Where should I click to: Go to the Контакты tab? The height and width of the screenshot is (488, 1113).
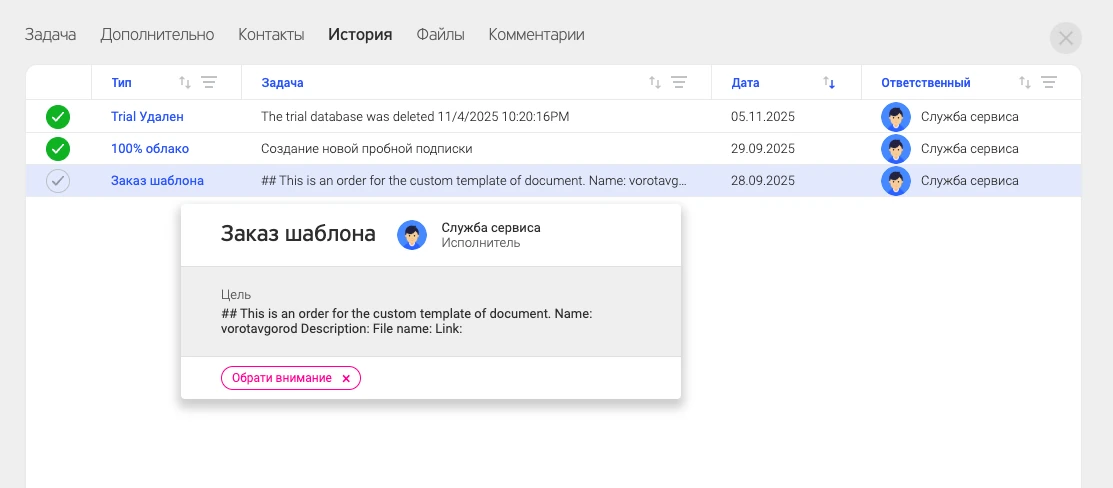271,34
